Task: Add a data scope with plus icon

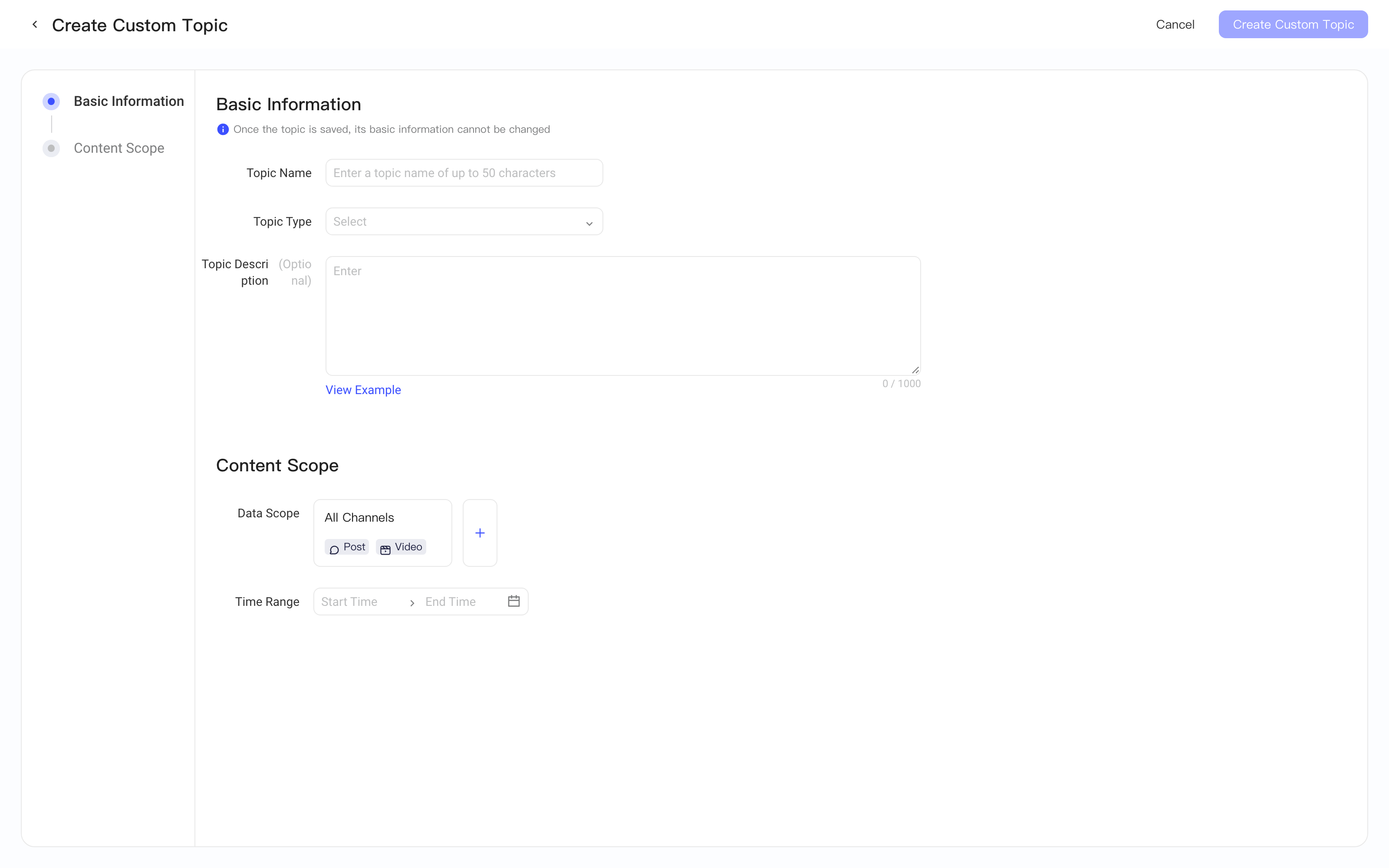Action: coord(480,533)
